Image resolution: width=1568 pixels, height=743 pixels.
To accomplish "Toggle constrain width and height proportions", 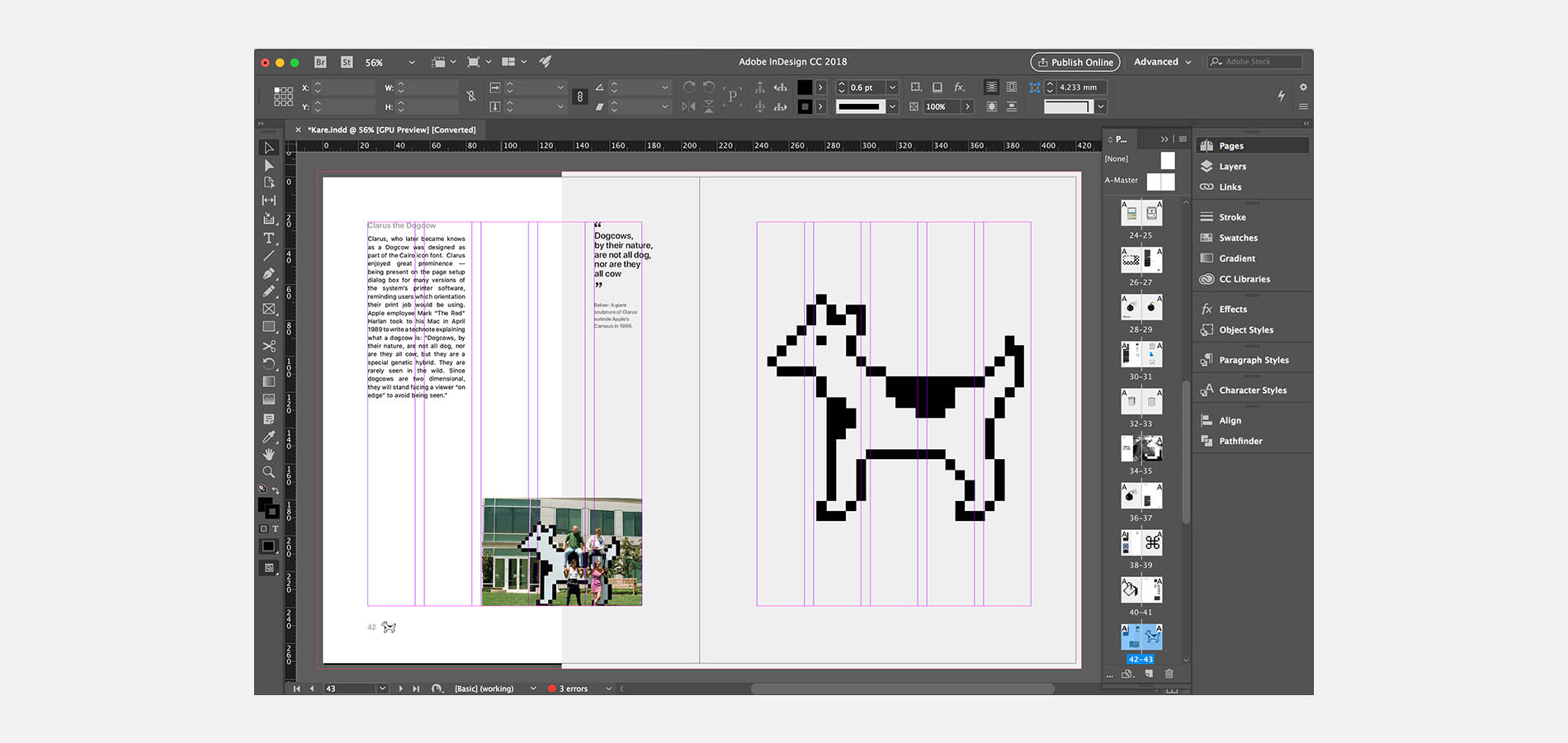I will coord(471,97).
